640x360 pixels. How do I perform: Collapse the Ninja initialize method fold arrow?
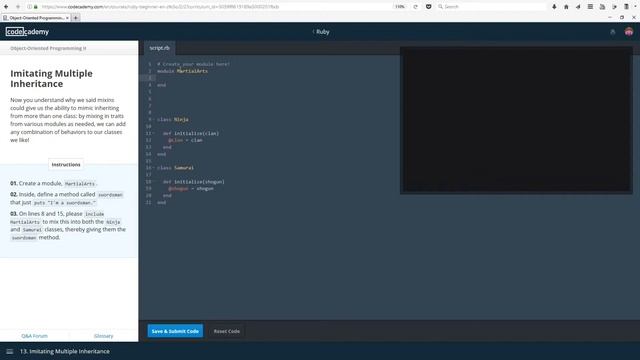pos(154,133)
